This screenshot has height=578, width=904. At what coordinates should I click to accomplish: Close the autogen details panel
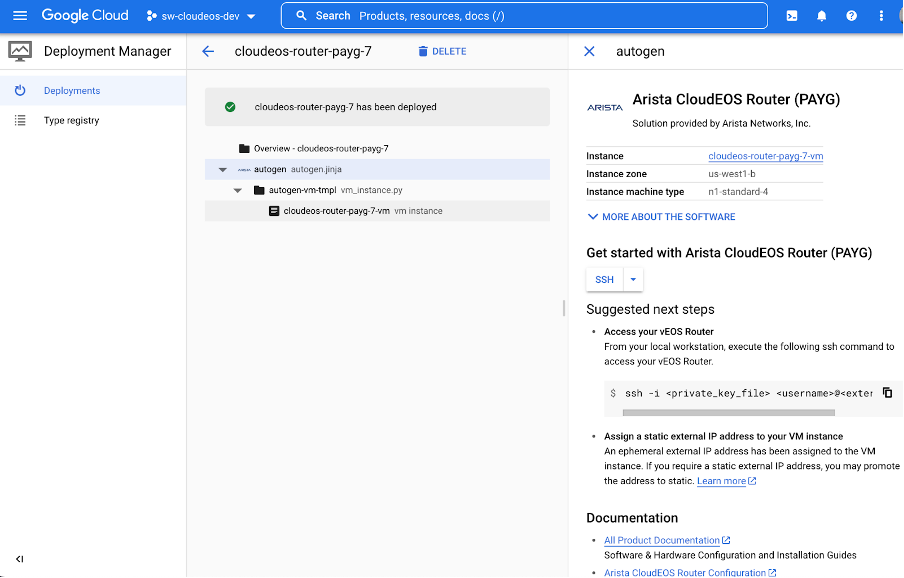589,51
